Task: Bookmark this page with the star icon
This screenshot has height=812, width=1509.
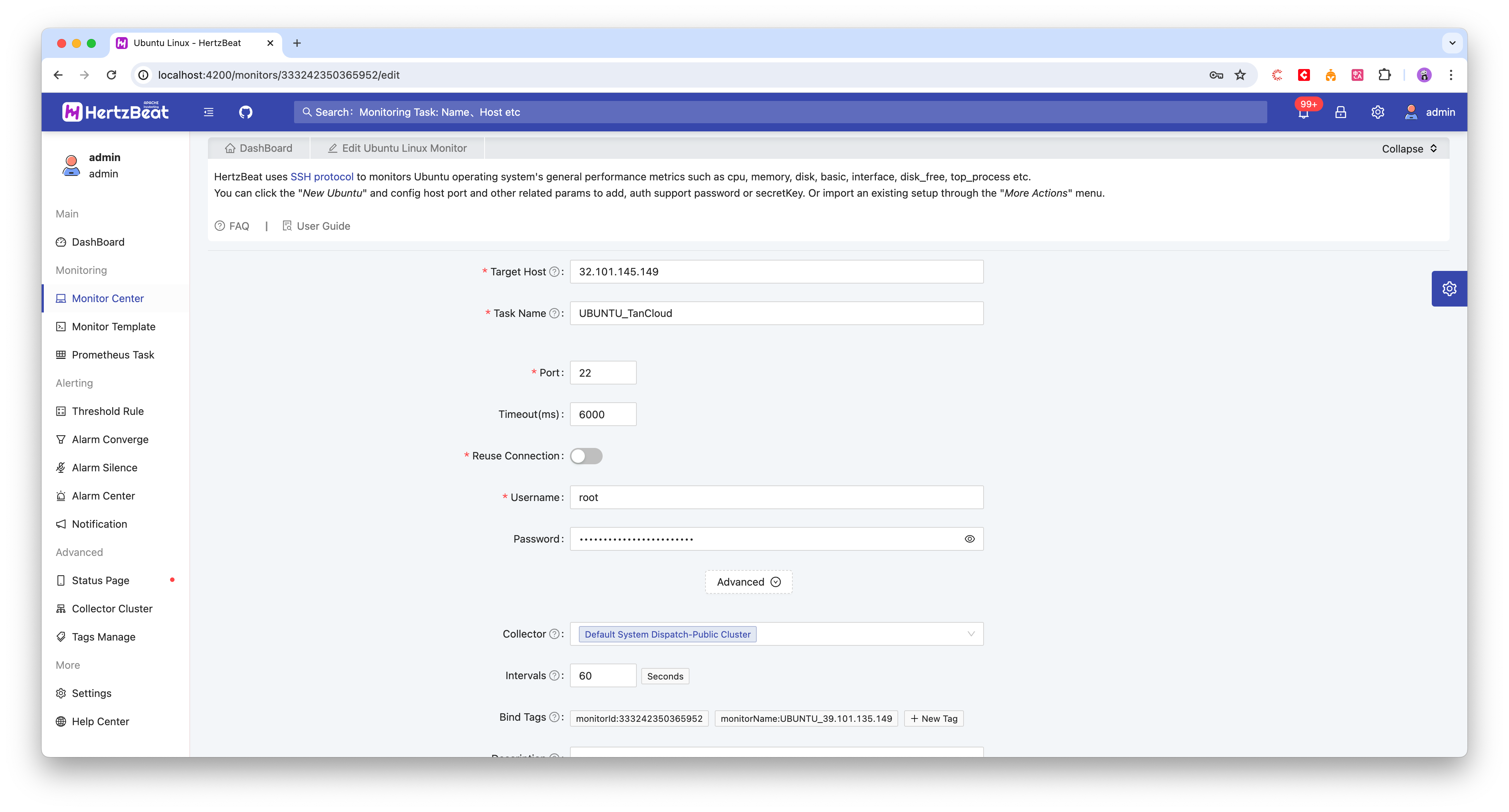Action: tap(1240, 75)
